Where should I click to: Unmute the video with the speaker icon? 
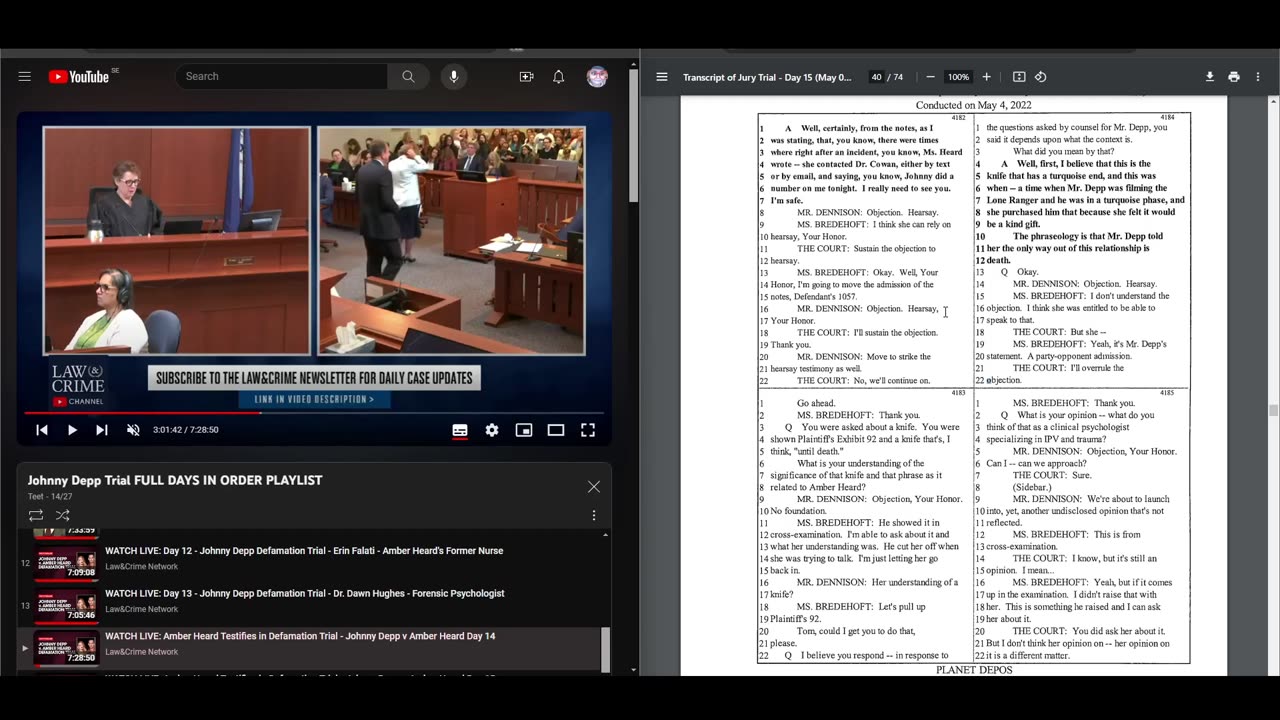click(x=133, y=430)
